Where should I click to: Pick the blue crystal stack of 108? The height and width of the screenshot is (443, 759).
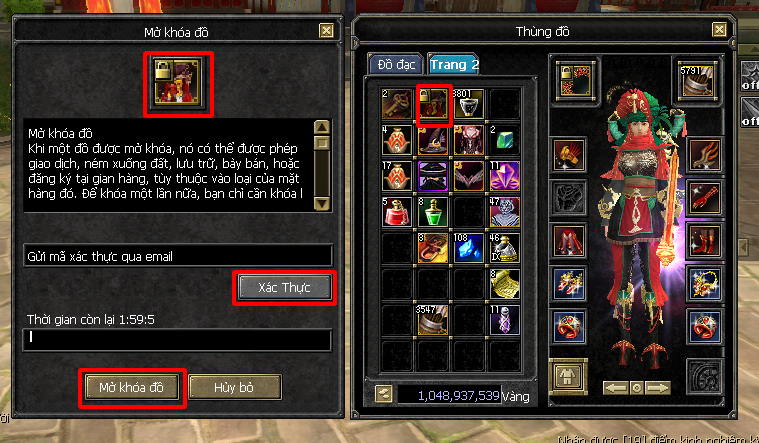tap(469, 247)
